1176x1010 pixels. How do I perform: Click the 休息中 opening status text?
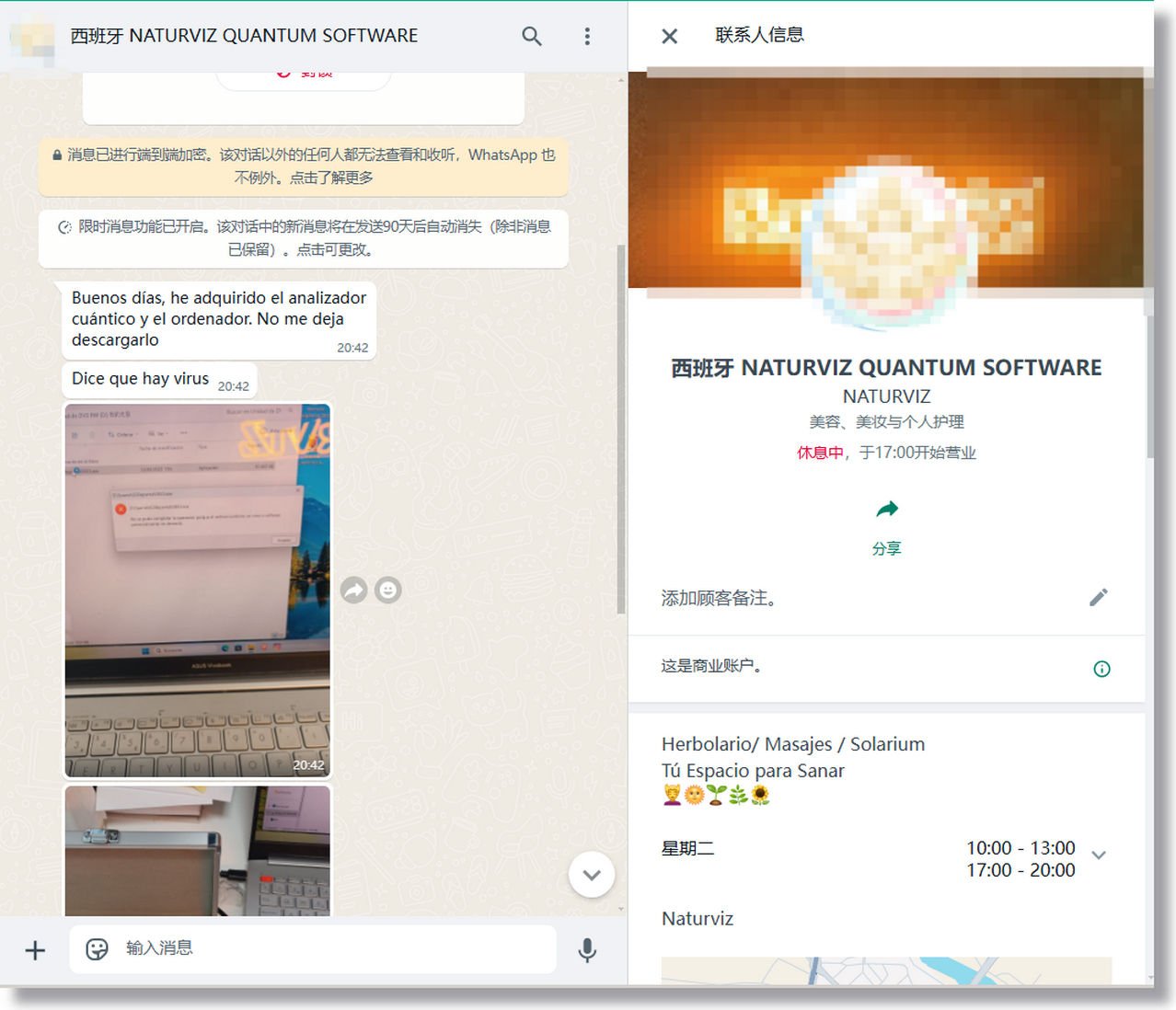click(x=820, y=453)
